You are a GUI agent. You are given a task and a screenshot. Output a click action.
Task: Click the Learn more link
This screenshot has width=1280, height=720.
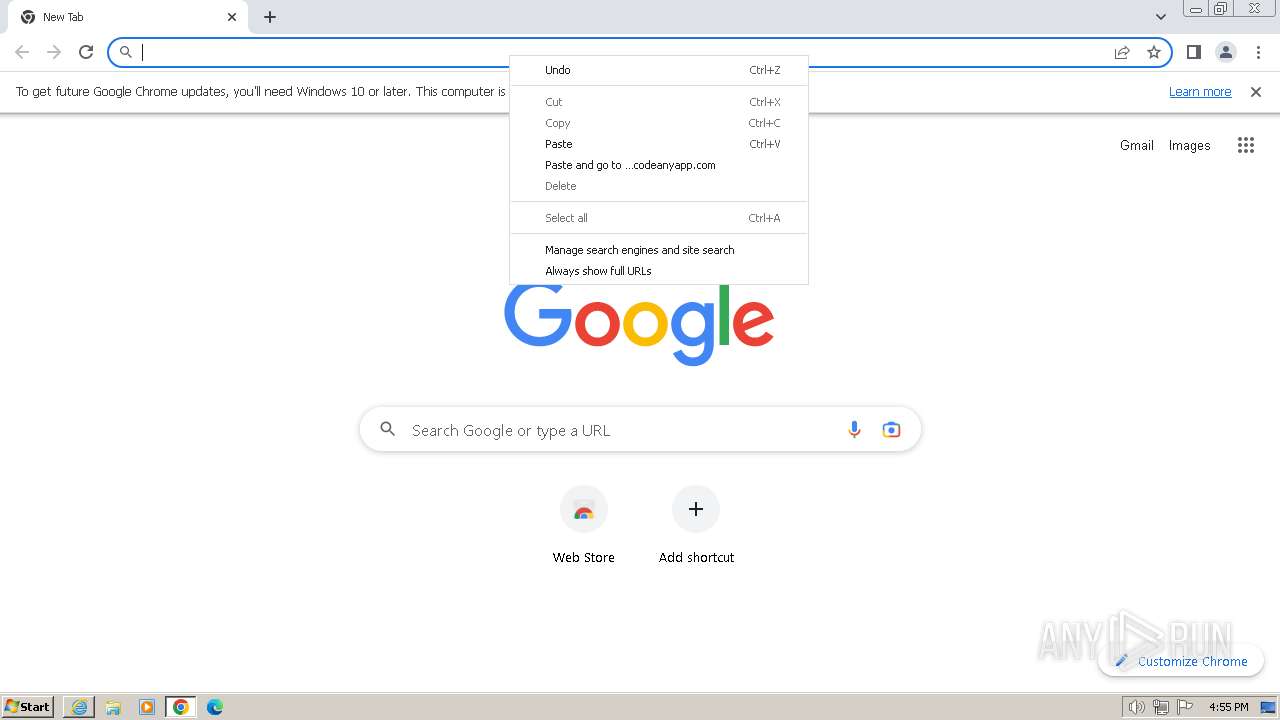1200,92
